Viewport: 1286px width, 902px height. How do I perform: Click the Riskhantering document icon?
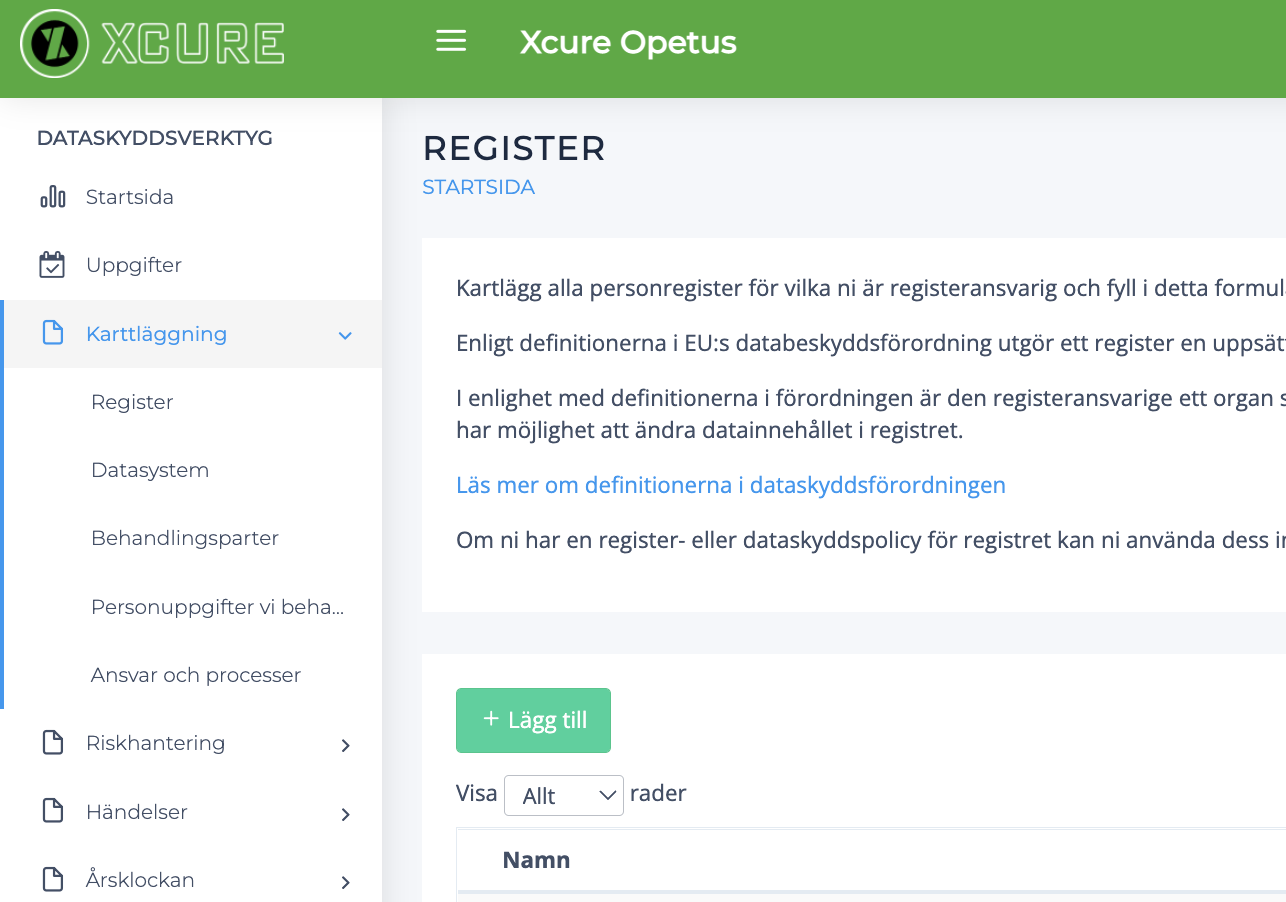pyautogui.click(x=52, y=743)
